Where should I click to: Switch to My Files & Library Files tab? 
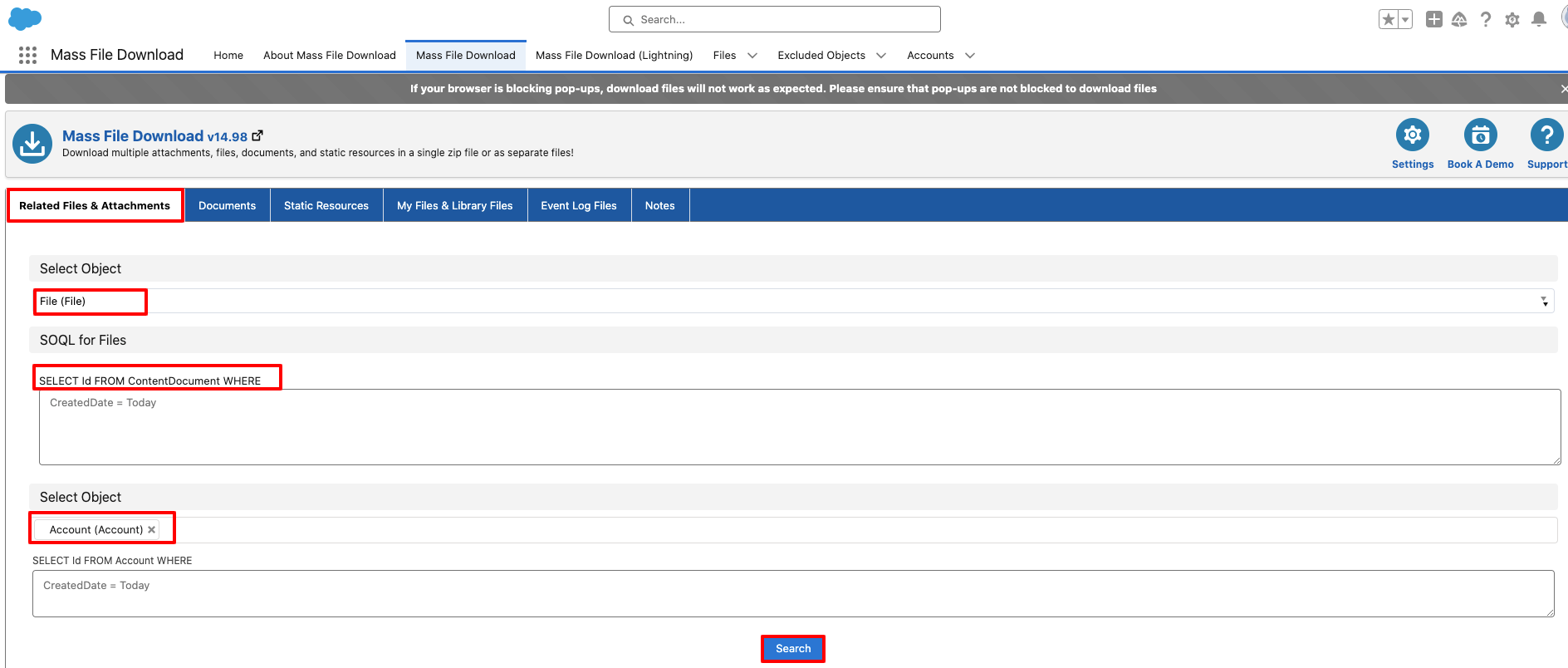point(455,205)
